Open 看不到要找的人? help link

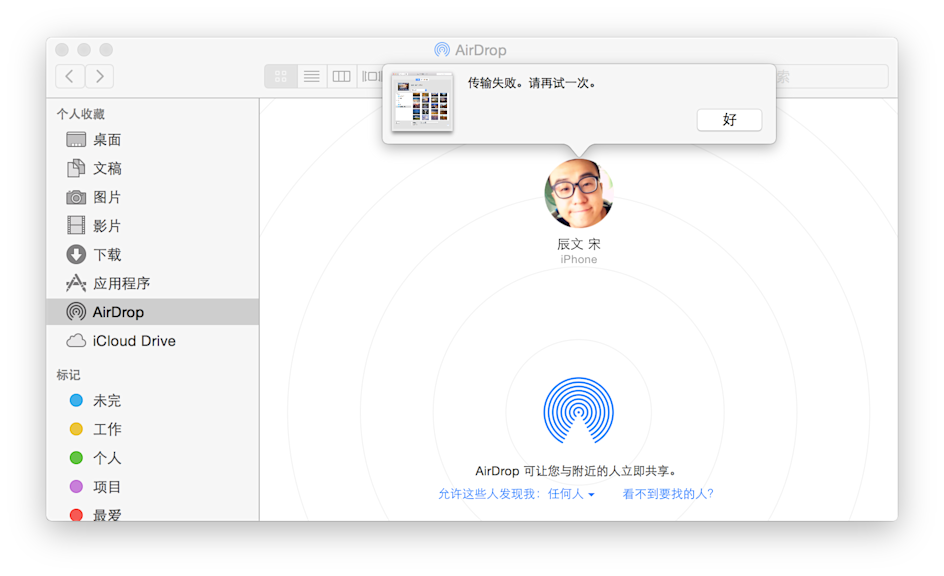[668, 494]
